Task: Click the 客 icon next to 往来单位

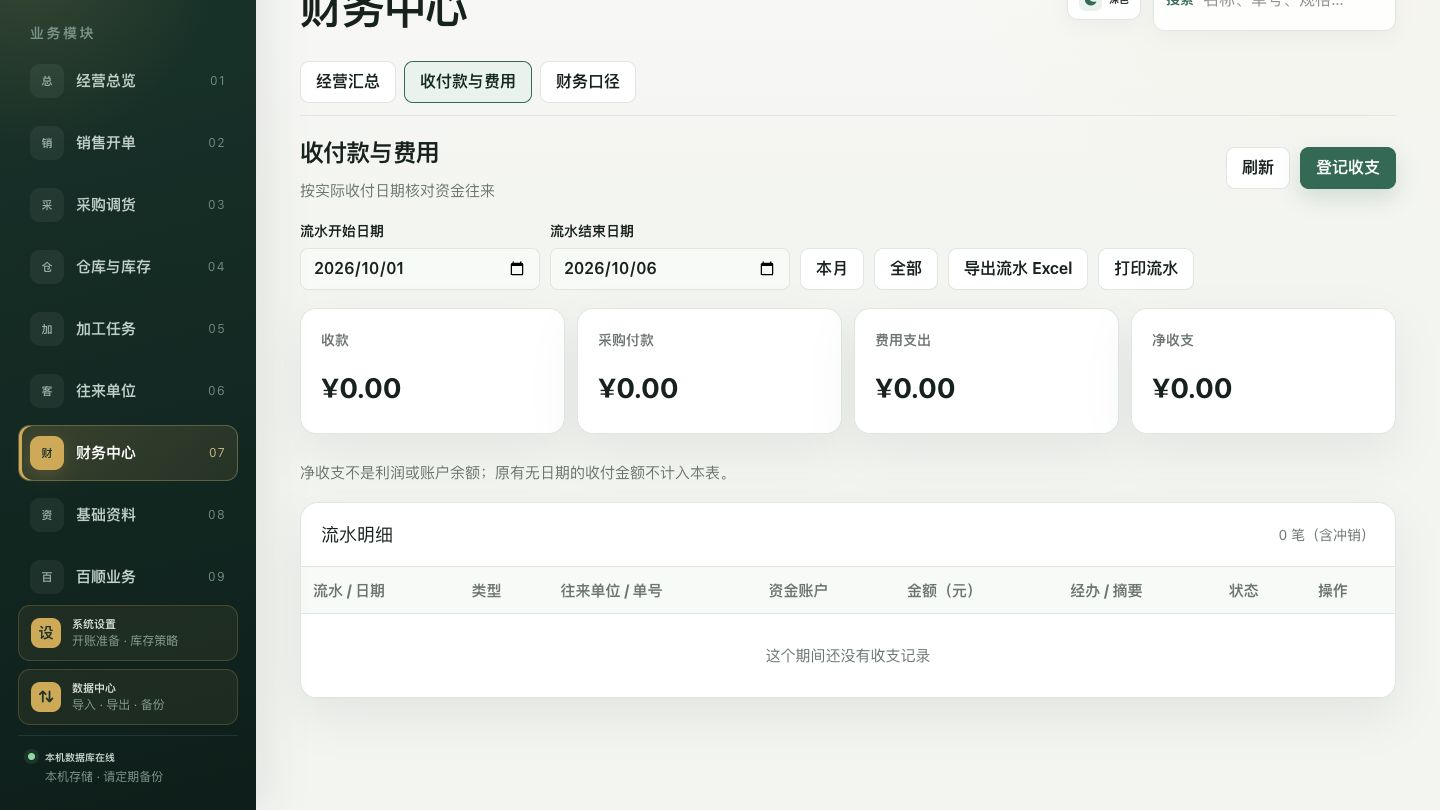Action: [x=47, y=391]
